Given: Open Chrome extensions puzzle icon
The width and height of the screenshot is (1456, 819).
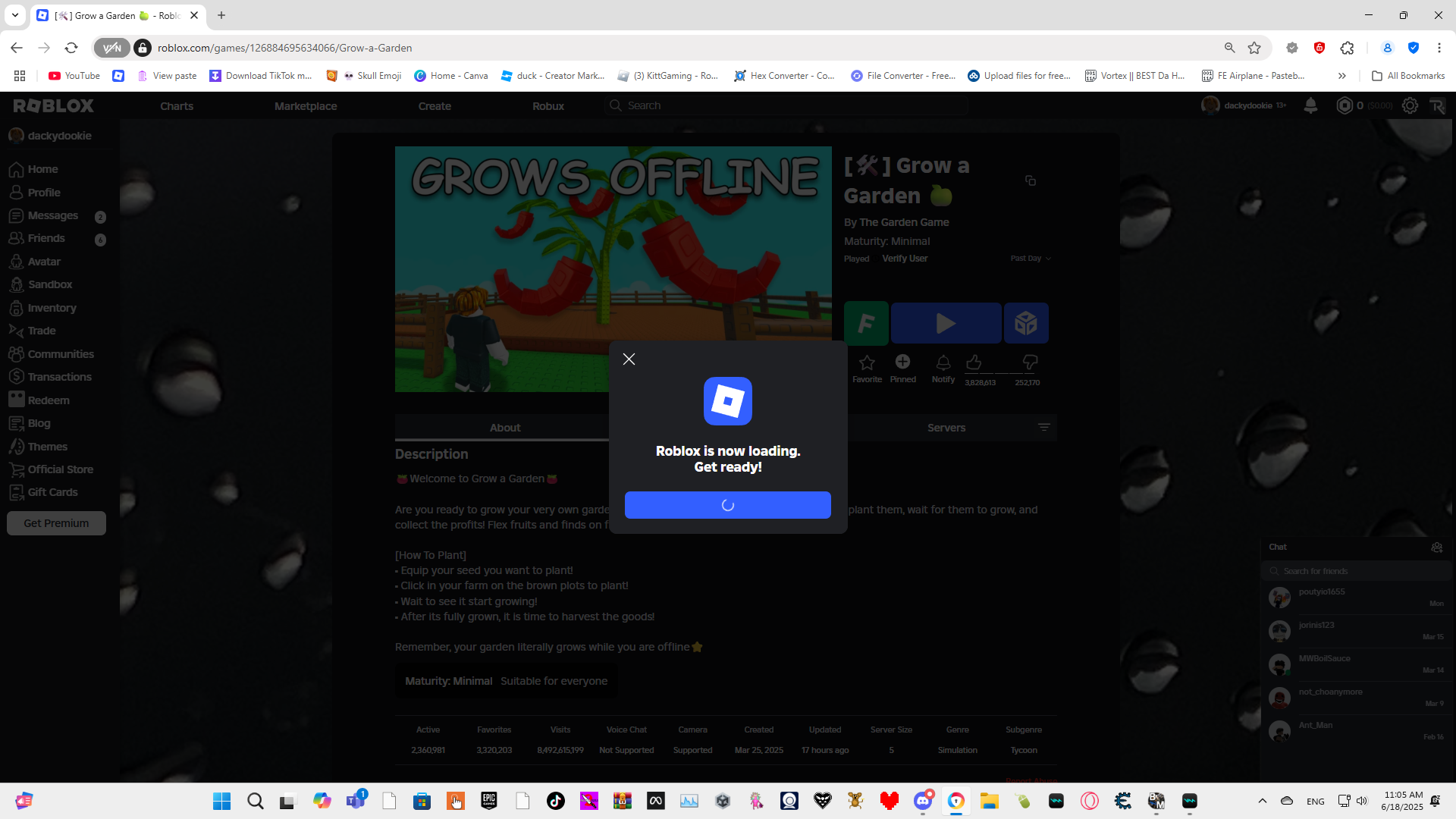Looking at the screenshot, I should click(1347, 48).
